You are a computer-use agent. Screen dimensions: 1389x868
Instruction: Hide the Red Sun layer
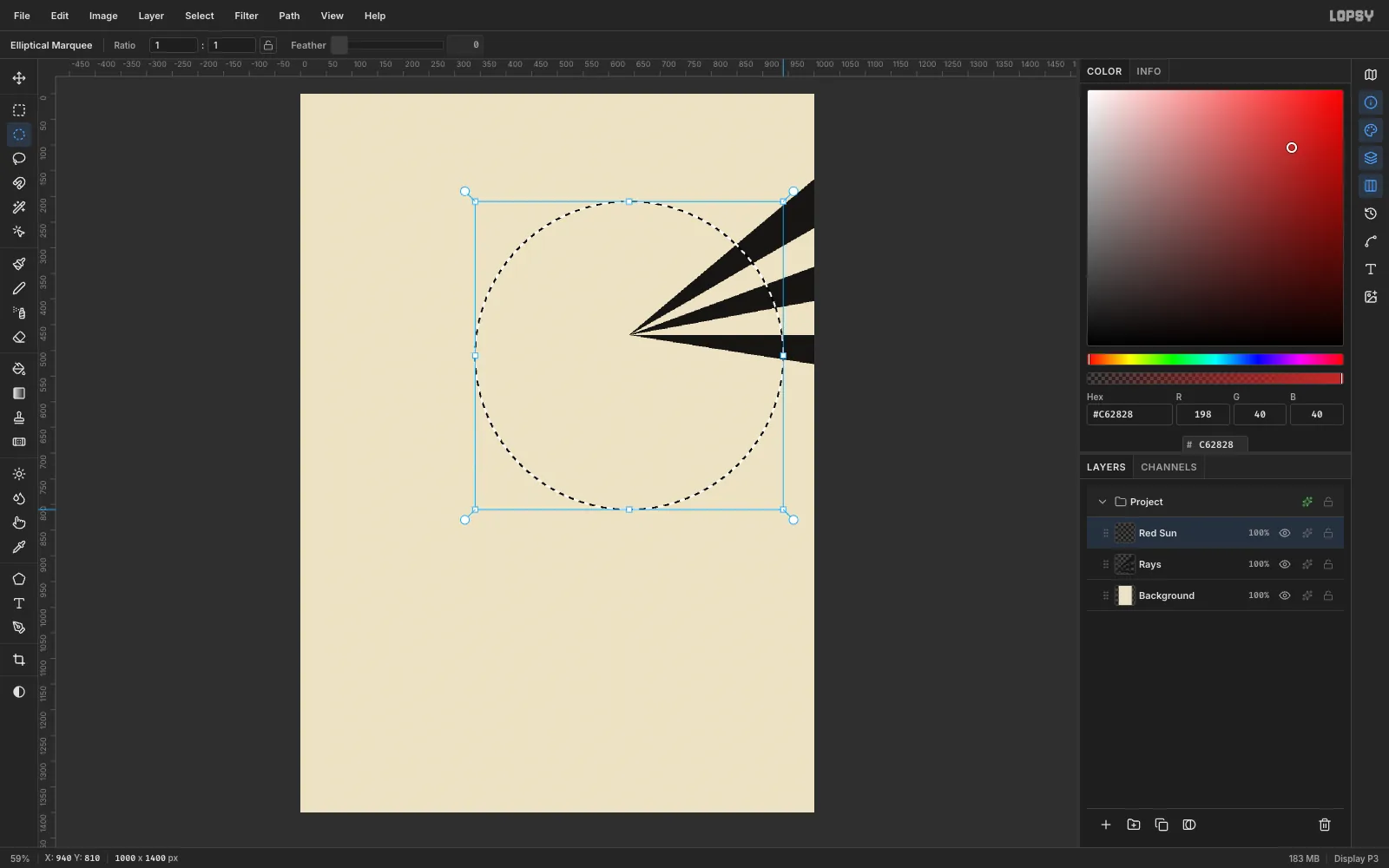[x=1285, y=533]
